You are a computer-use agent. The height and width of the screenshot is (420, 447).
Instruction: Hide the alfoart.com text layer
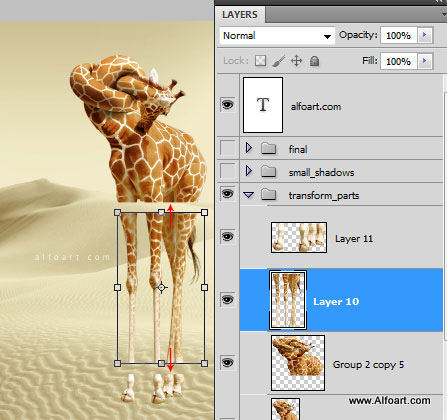tap(228, 105)
